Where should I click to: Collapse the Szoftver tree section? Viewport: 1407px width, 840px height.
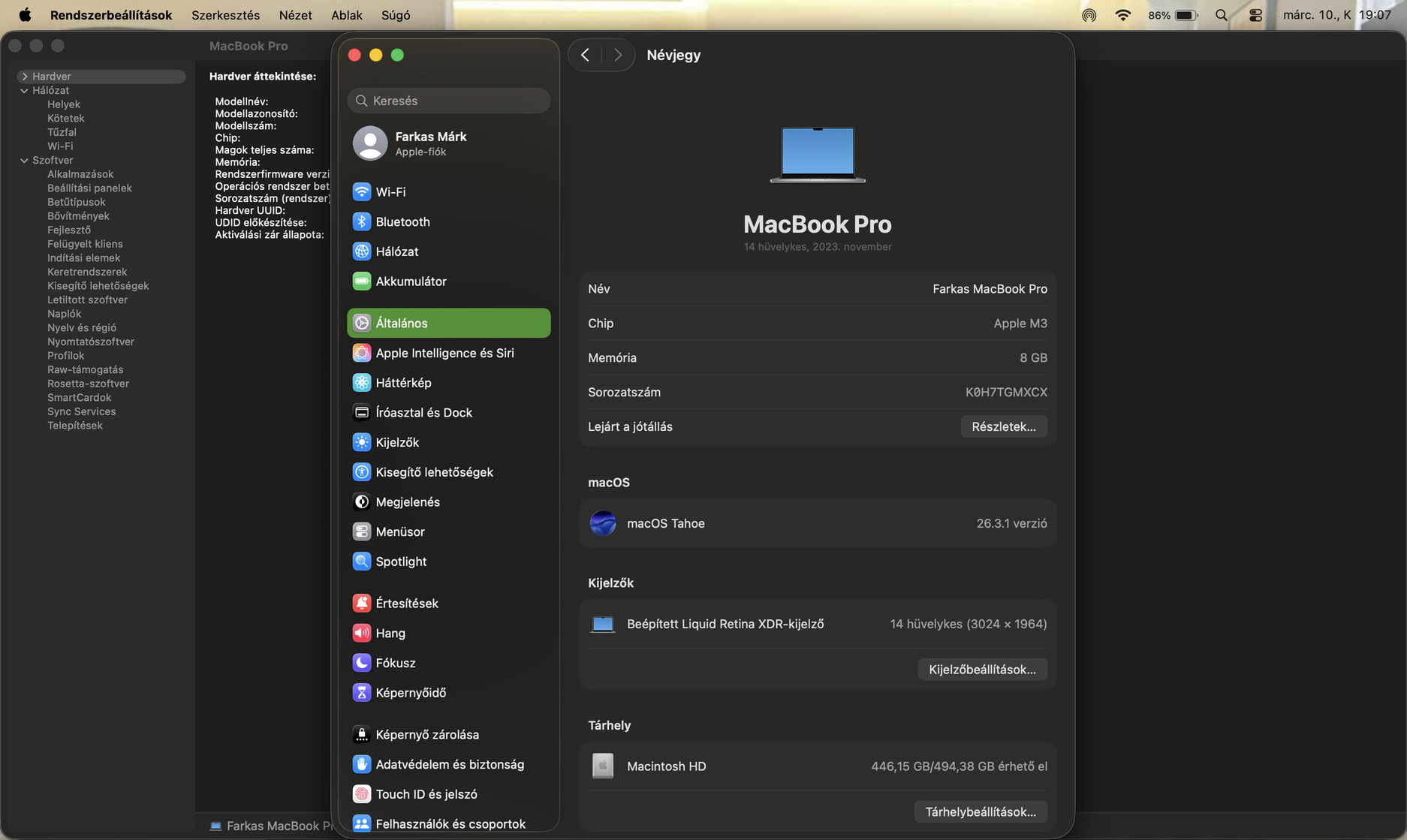click(x=25, y=160)
